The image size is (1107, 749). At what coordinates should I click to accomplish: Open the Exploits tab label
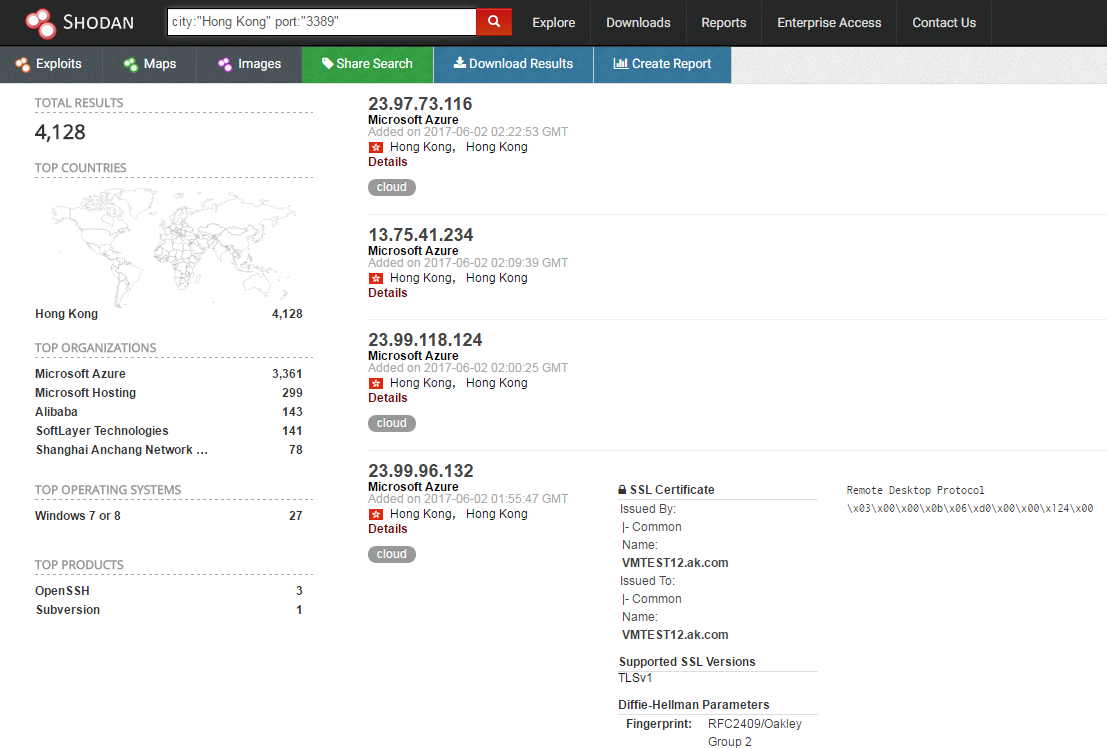(59, 64)
